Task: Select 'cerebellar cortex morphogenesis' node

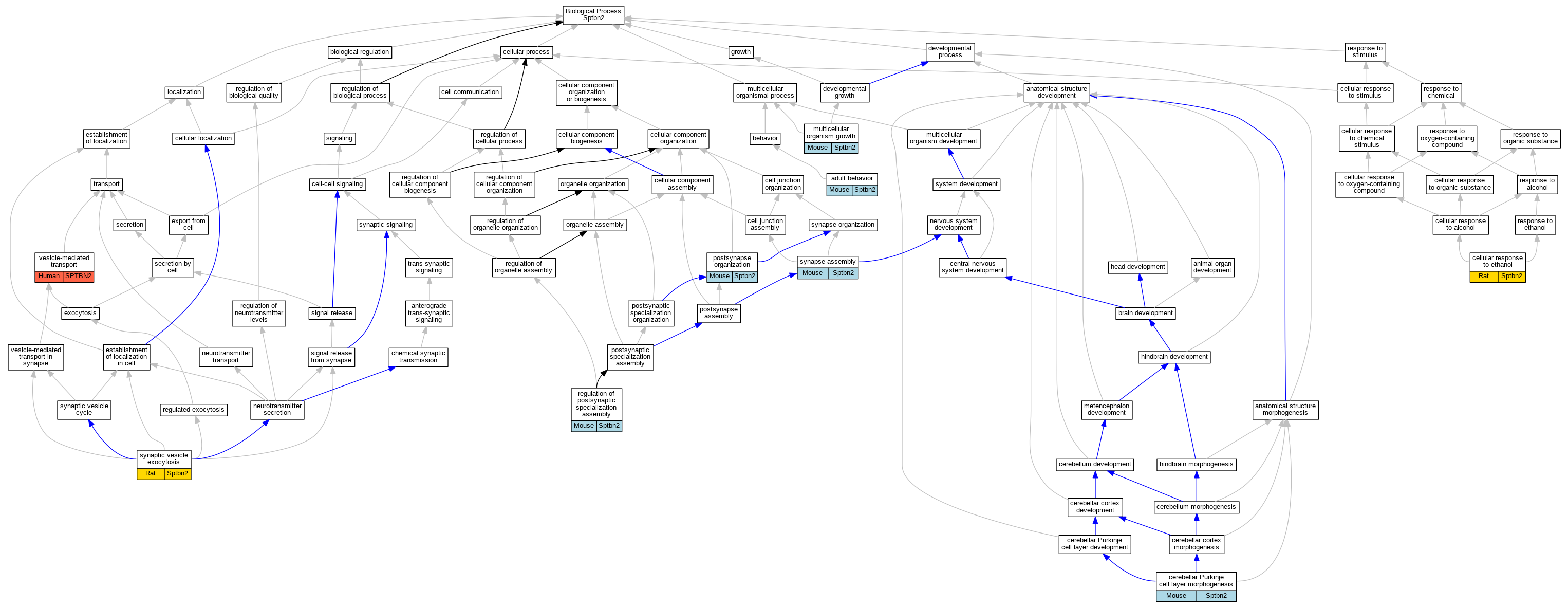Action: [1196, 544]
